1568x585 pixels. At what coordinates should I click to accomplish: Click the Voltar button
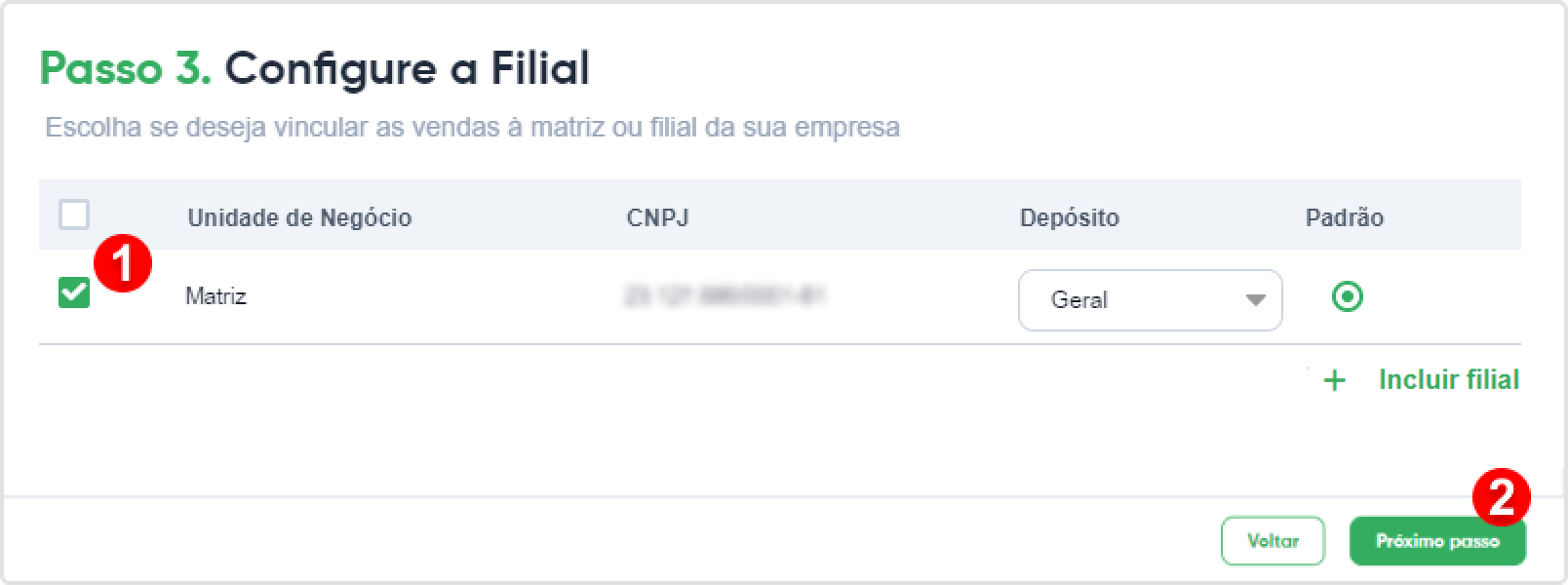pyautogui.click(x=1273, y=540)
